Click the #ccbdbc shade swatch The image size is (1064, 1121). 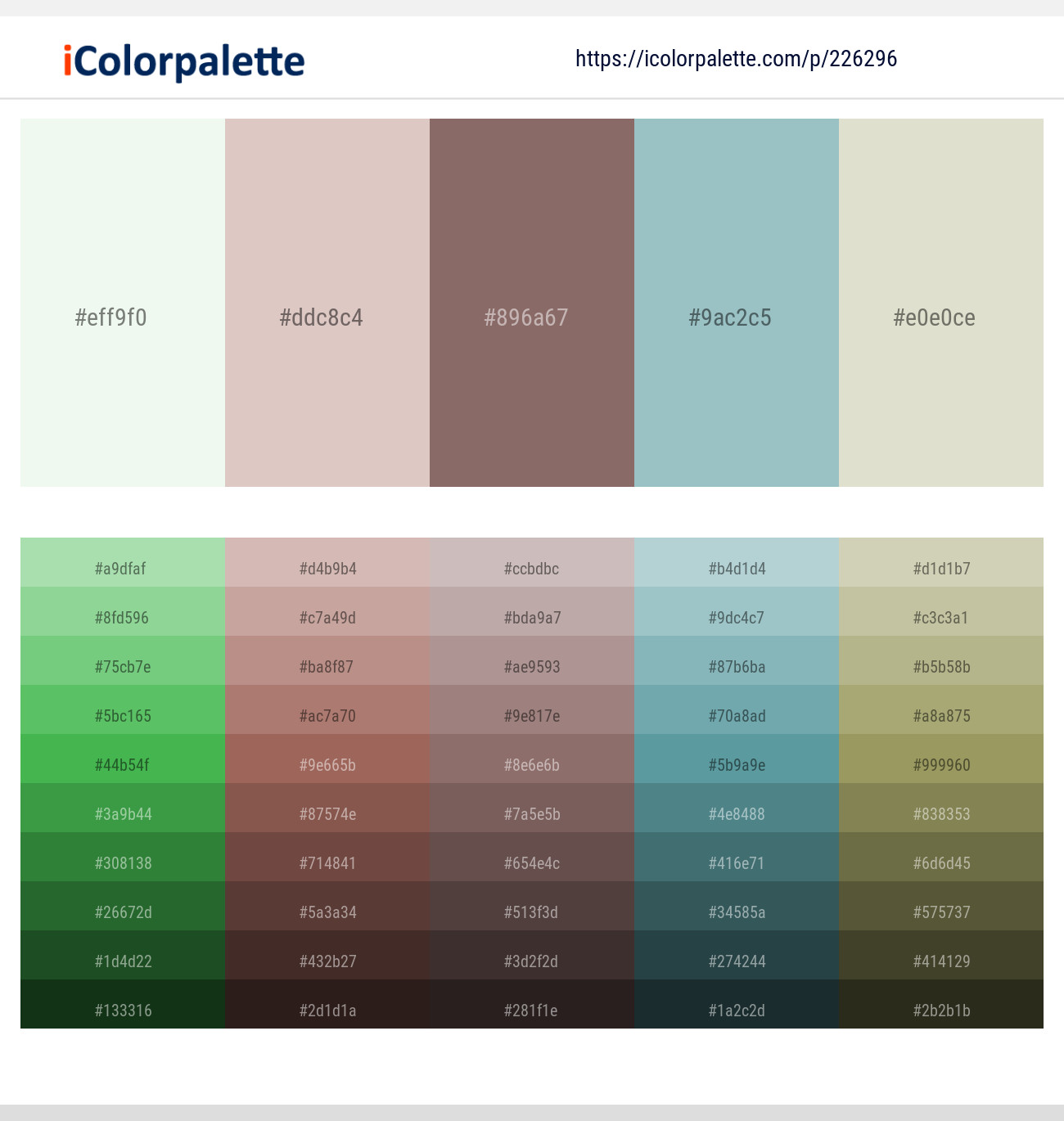531,568
